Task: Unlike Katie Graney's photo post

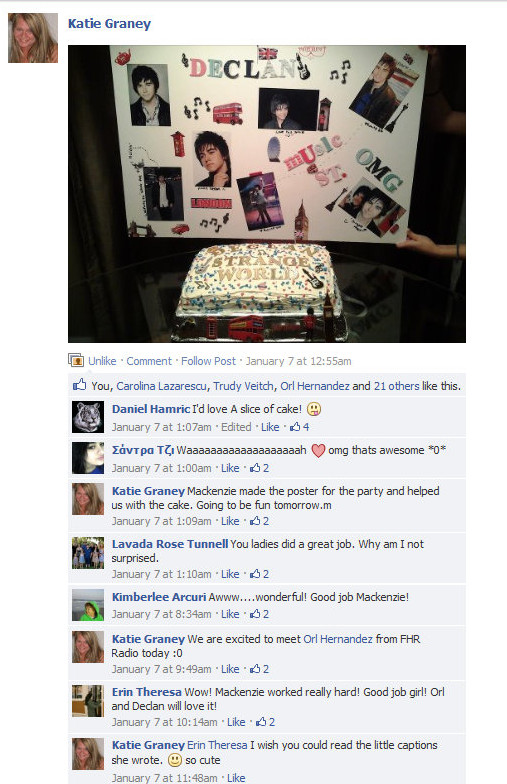Action: (102, 361)
